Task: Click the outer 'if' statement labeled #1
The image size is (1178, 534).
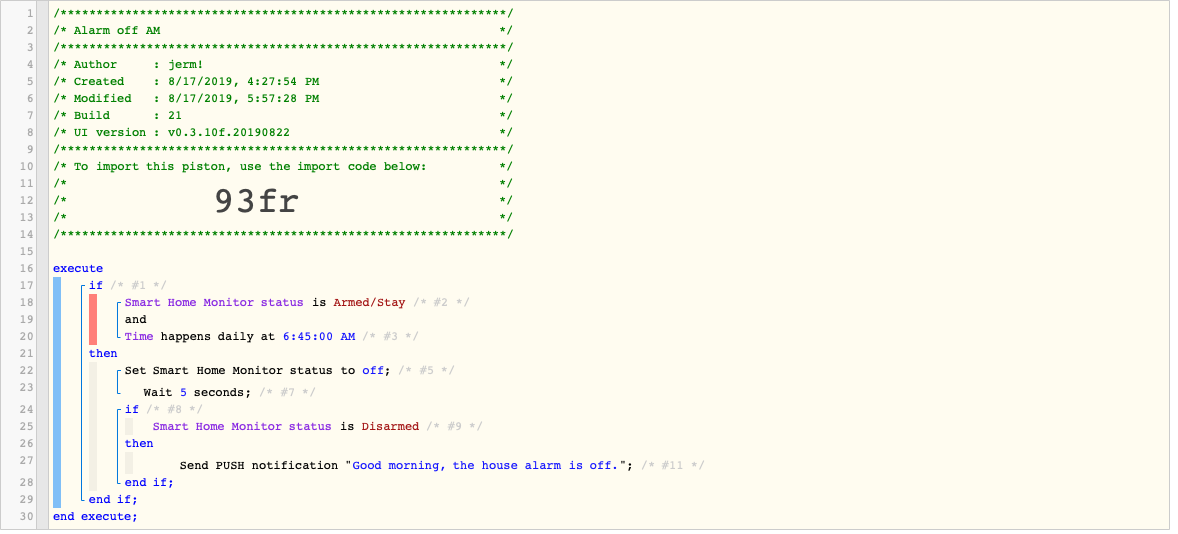Action: click(95, 285)
